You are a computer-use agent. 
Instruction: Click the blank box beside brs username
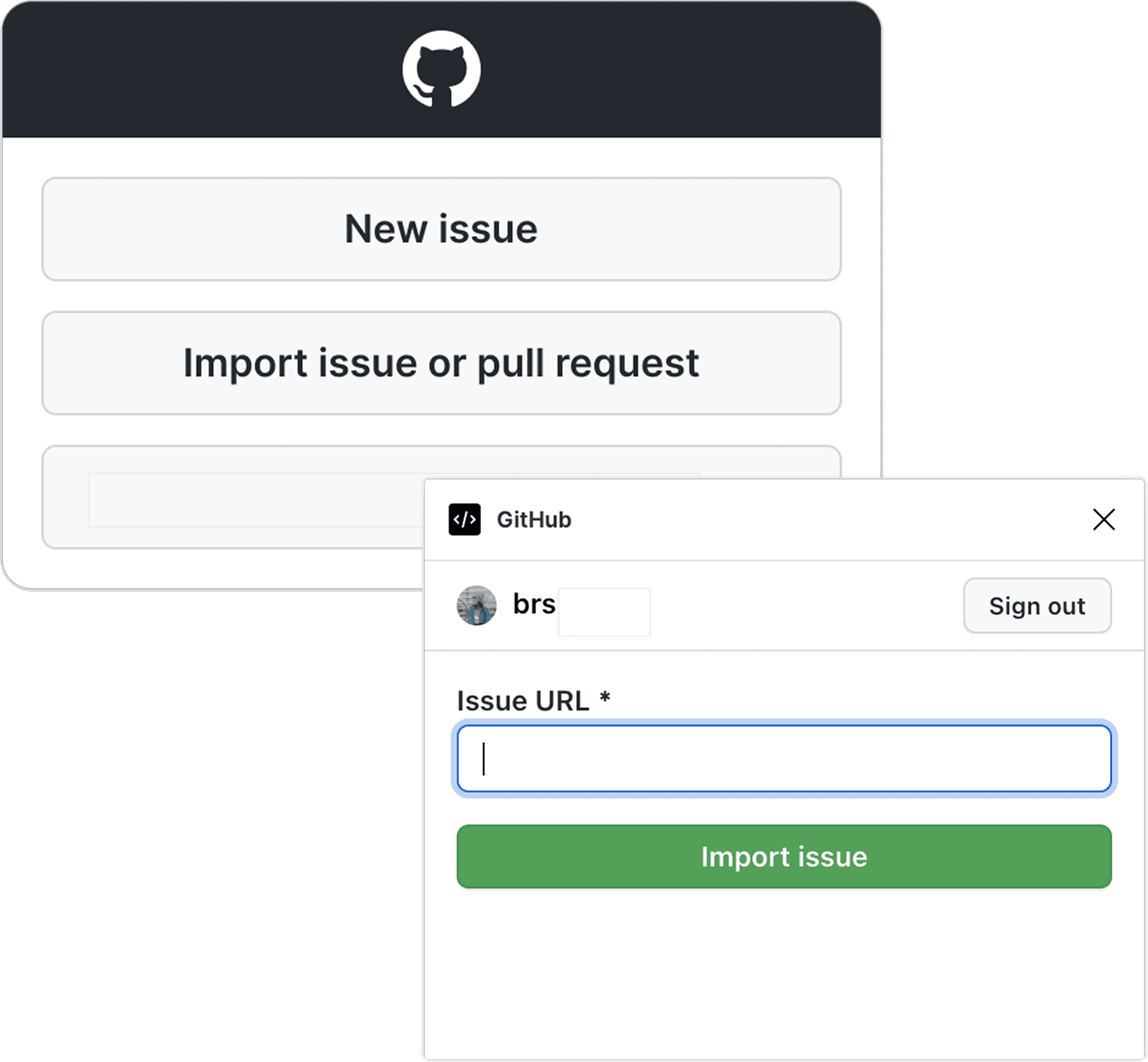[x=604, y=612]
